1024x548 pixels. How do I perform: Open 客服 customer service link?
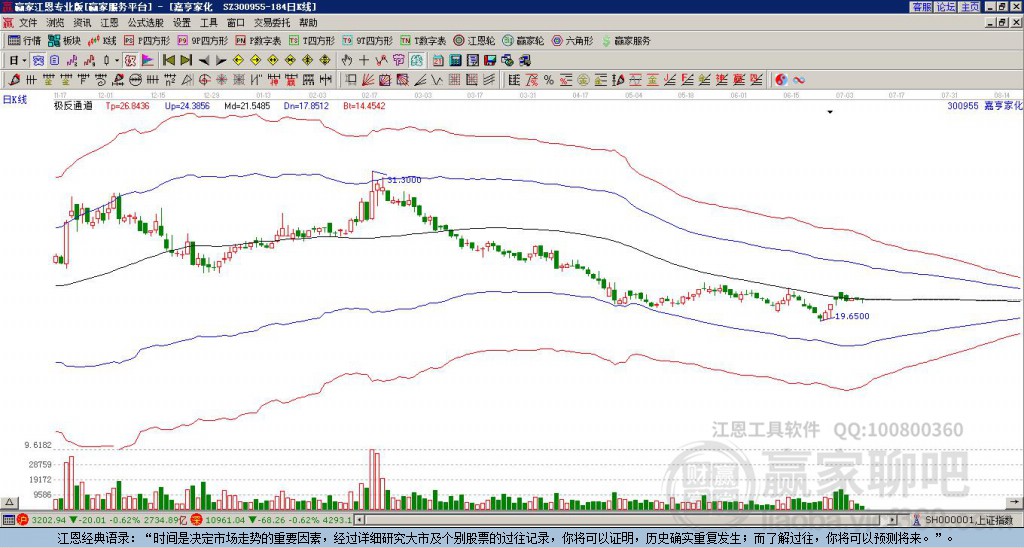[x=921, y=7]
